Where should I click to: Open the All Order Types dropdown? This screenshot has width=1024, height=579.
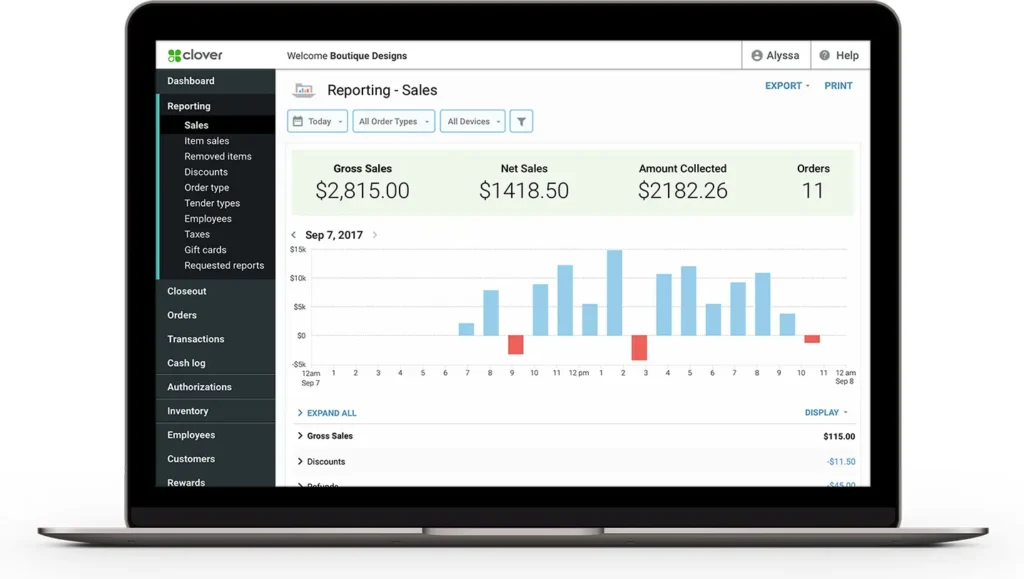click(x=394, y=121)
